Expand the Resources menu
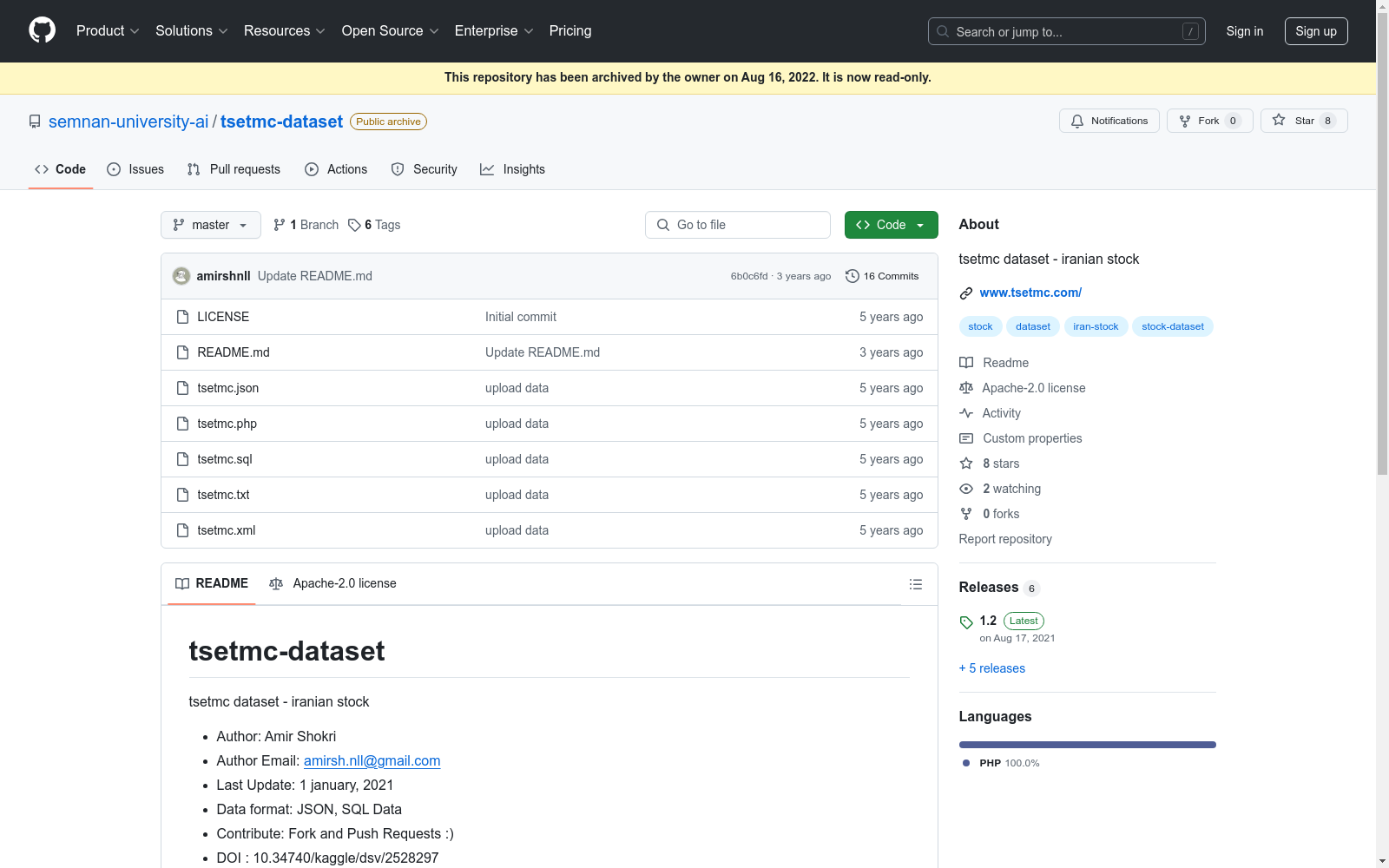The image size is (1389, 868). click(x=285, y=30)
